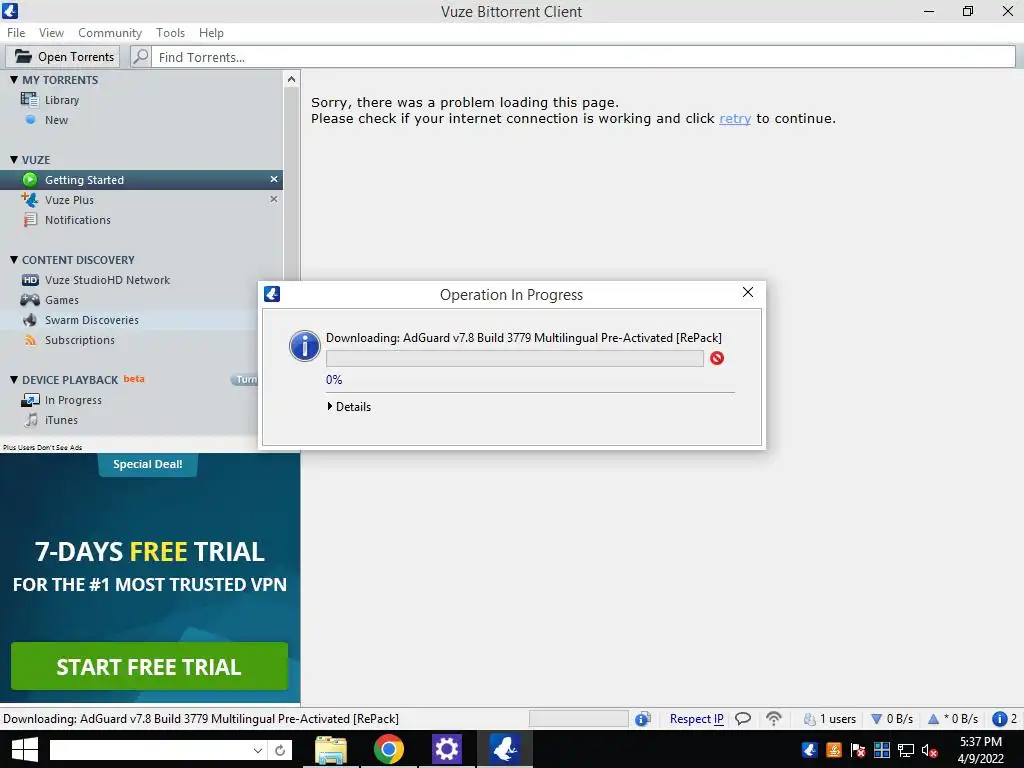Click the Vuze taskbar button
The image size is (1024, 768).
click(x=505, y=749)
